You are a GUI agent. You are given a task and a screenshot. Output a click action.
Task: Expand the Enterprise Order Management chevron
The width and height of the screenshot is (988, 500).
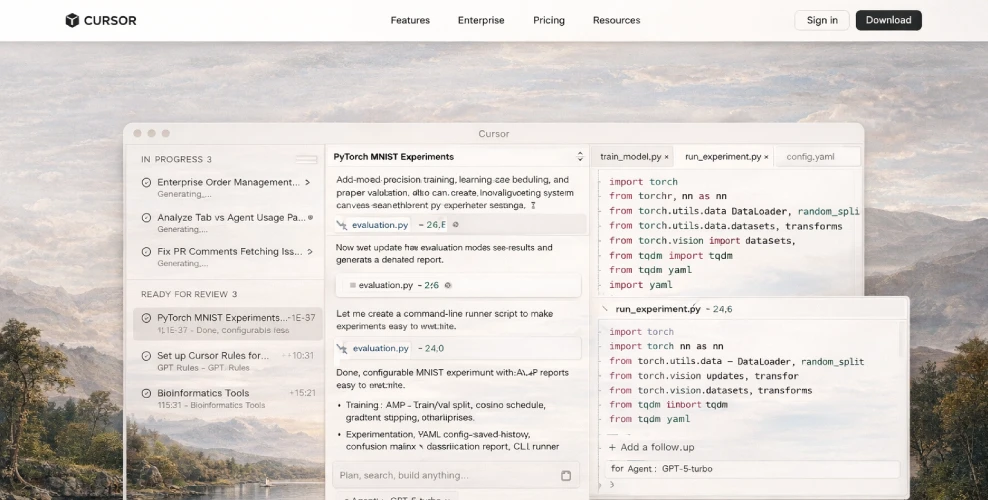308,183
